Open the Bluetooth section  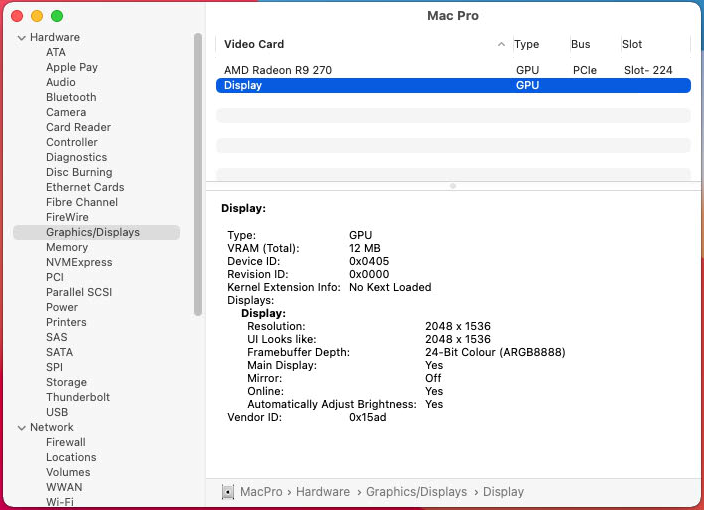click(x=71, y=97)
